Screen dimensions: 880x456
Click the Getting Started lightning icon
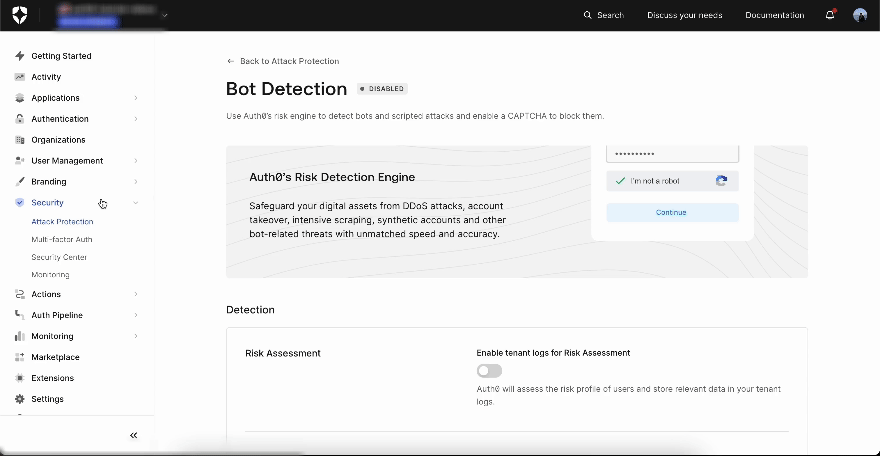pos(20,56)
